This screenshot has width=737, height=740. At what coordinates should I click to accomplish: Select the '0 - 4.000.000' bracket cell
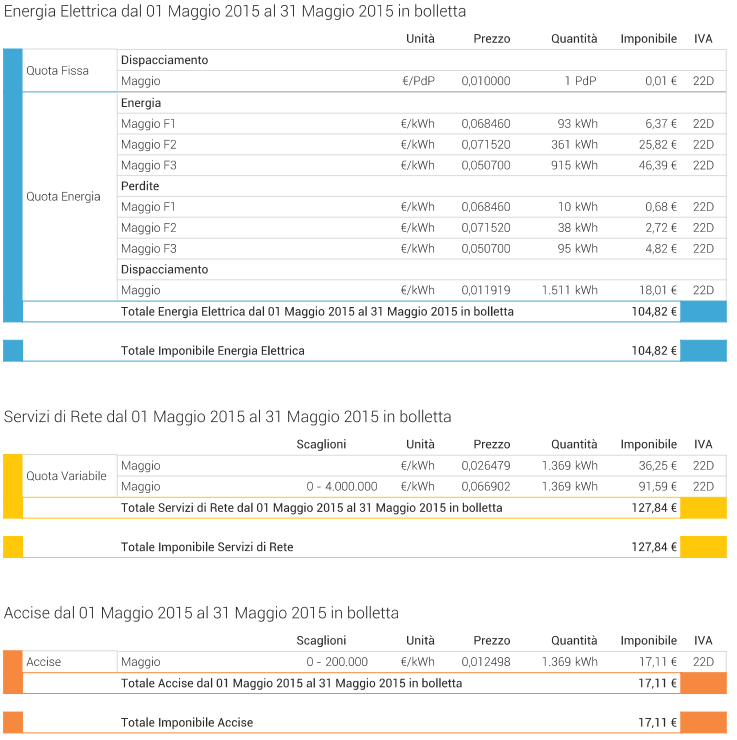pyautogui.click(x=342, y=486)
